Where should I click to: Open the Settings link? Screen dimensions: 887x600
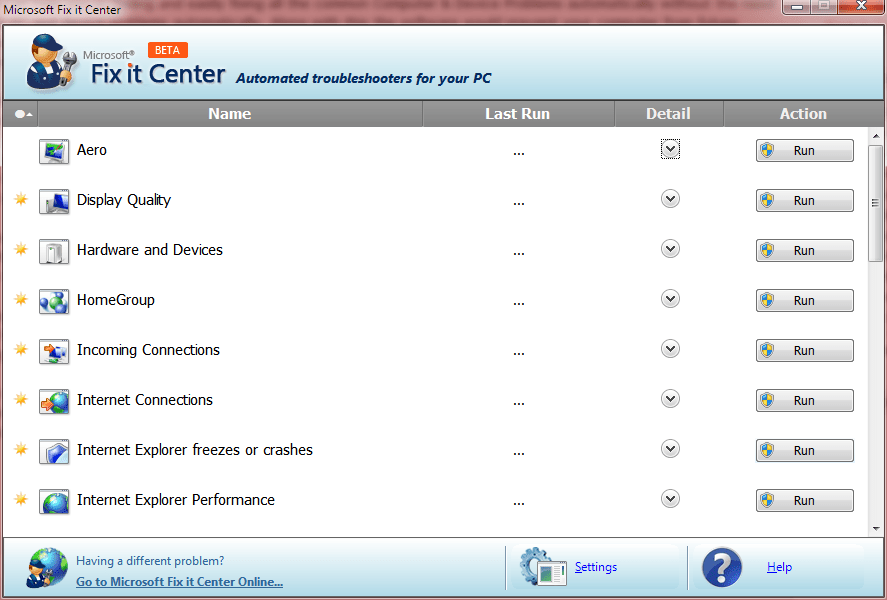[596, 567]
